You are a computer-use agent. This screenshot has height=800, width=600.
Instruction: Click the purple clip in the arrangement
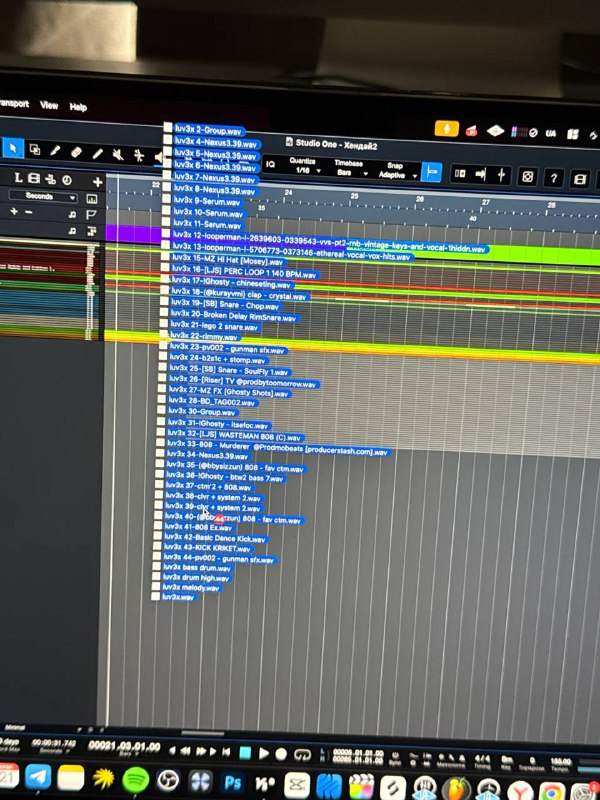point(132,233)
